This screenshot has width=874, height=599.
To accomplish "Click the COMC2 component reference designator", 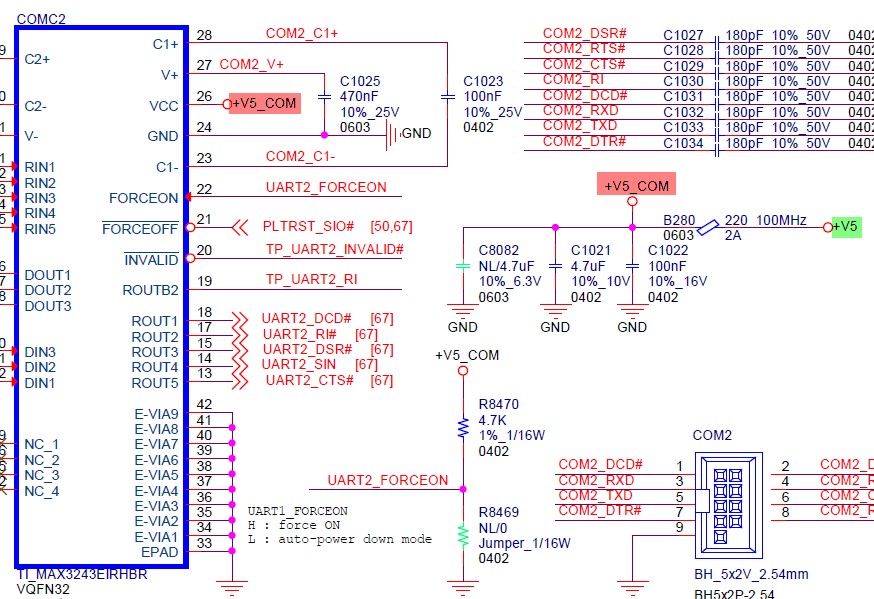I will point(41,19).
